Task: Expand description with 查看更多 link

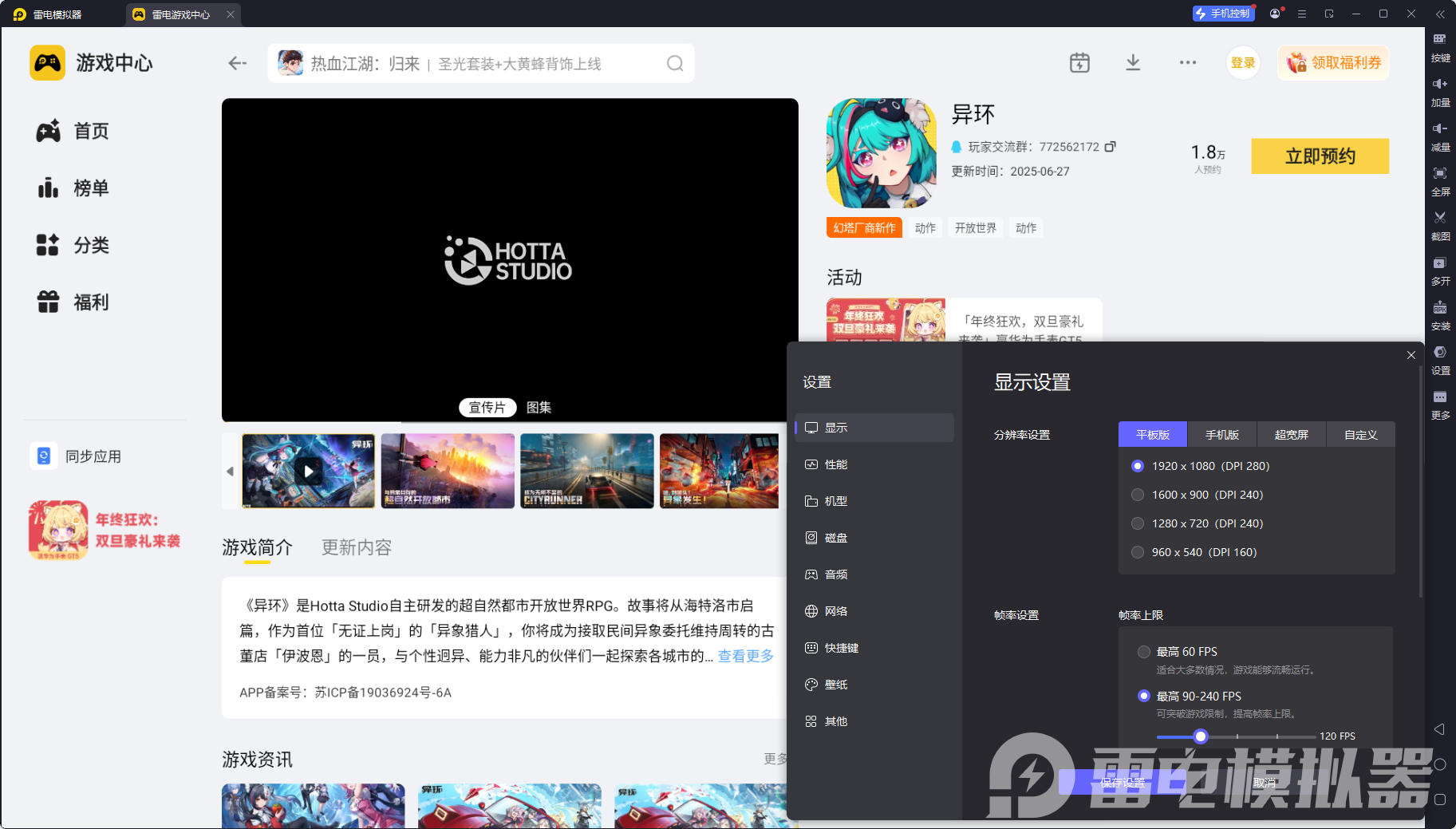Action: point(745,656)
